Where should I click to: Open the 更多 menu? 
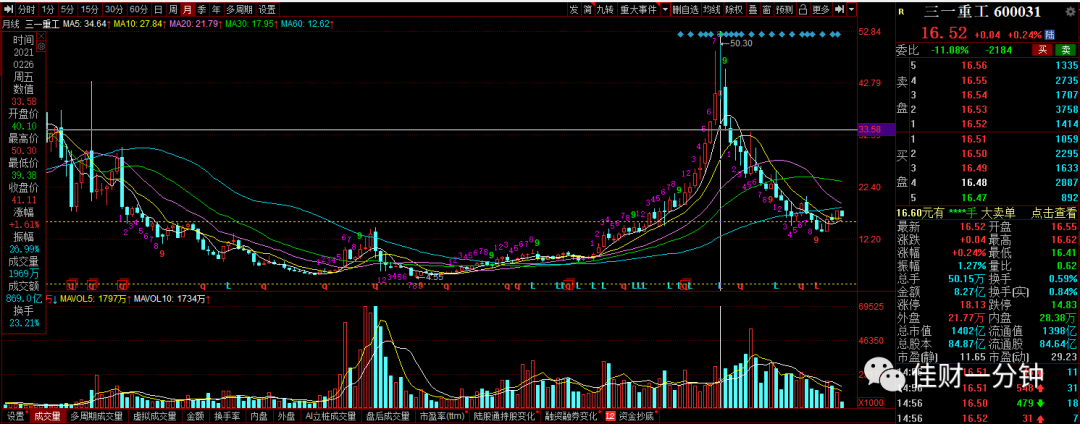(x=821, y=10)
